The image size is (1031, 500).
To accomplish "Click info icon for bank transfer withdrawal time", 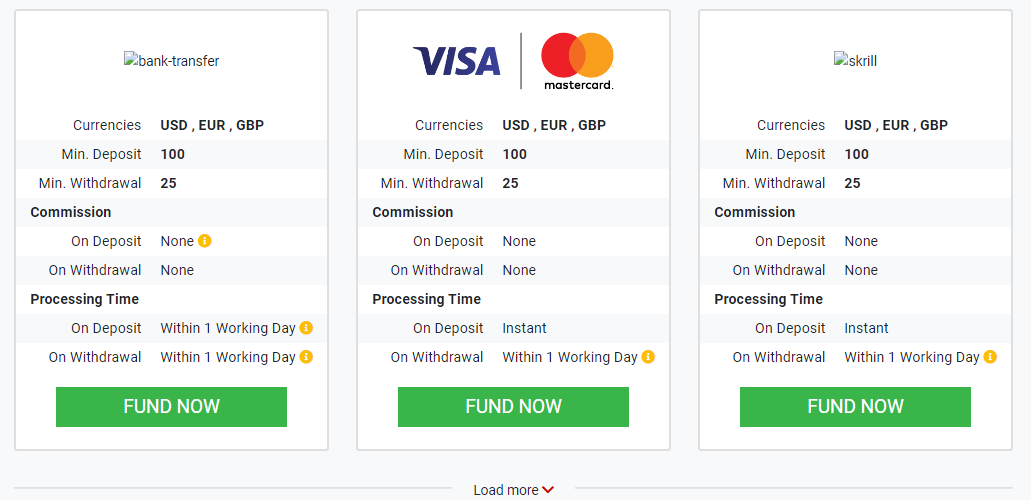I will click(306, 357).
